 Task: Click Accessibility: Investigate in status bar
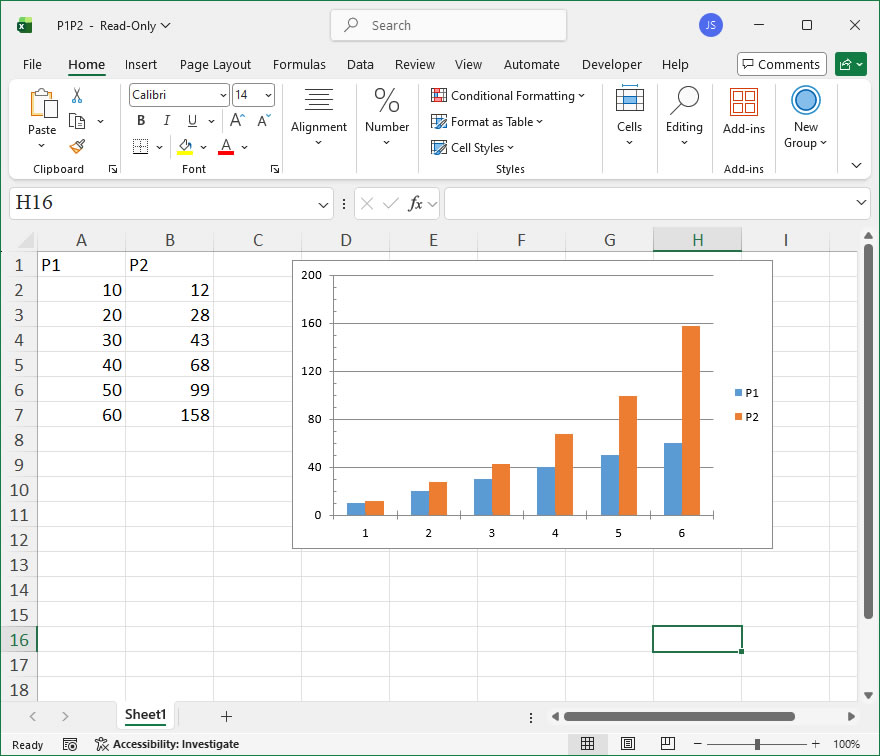[x=167, y=744]
